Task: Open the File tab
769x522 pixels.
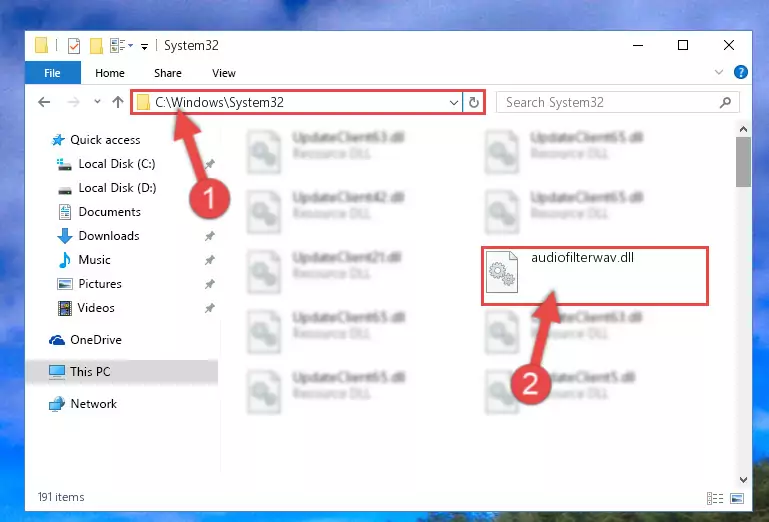Action: tap(52, 73)
